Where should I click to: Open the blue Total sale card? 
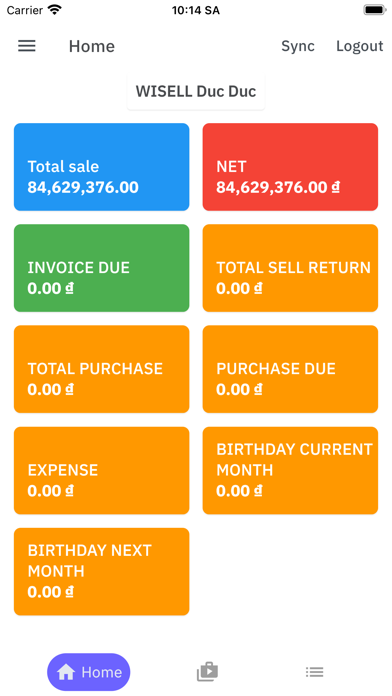tap(102, 167)
